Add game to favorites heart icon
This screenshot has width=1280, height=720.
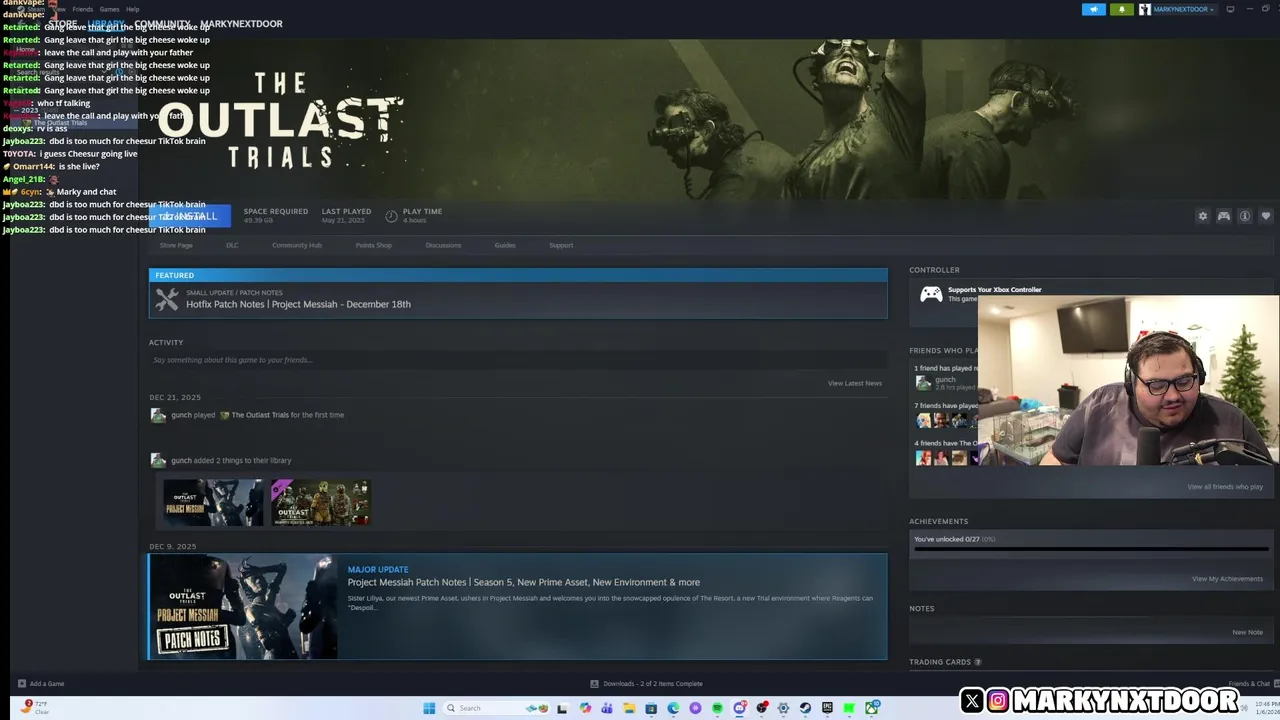tap(1265, 216)
